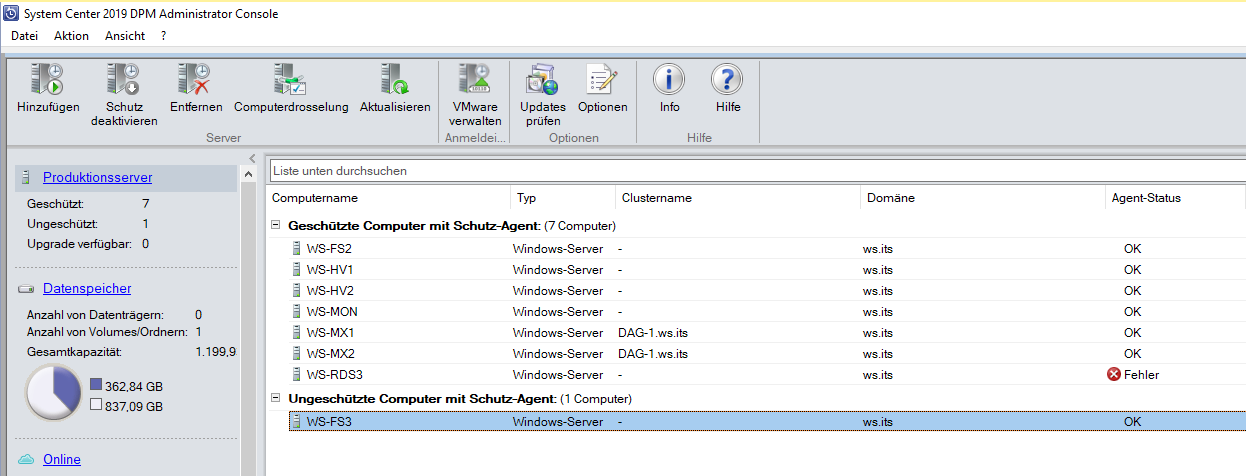The width and height of the screenshot is (1246, 476).
Task: Click the server icon beside WS-FS2
Action: click(296, 249)
